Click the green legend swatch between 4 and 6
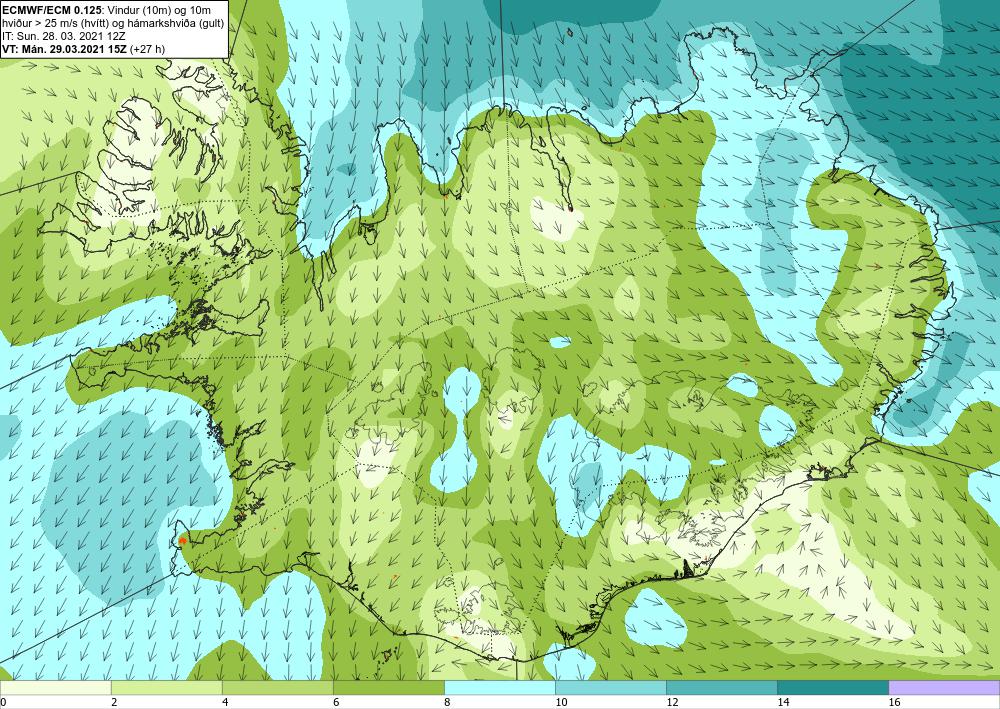Screen dimensions: 1000x709 pyautogui.click(x=278, y=687)
